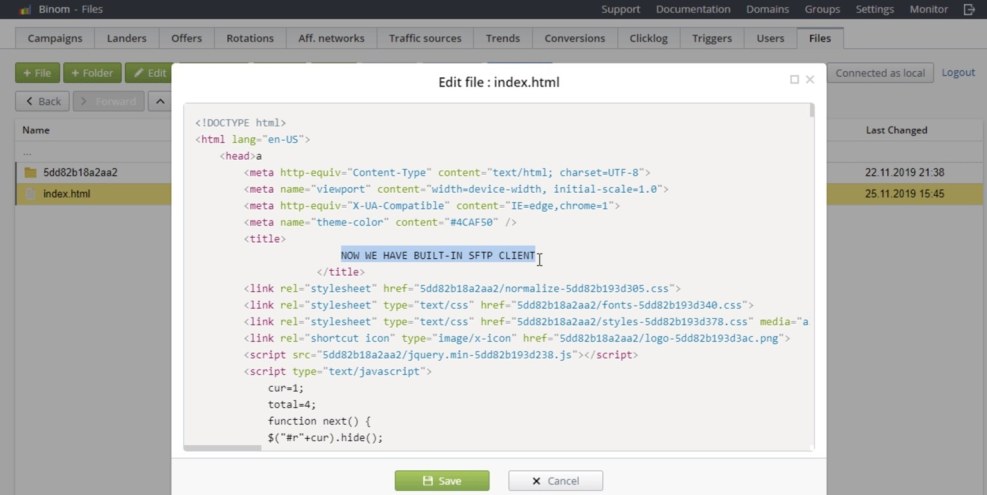Click the 5dd82b18a2aa2 folder icon

(x=30, y=172)
